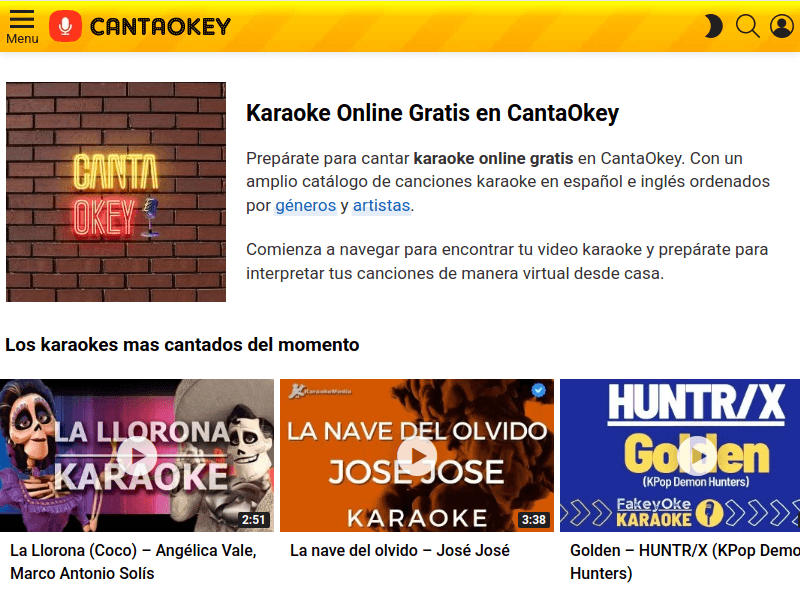Open the hamburger Menu navigation
The height and width of the screenshot is (600, 800).
pyautogui.click(x=21, y=22)
